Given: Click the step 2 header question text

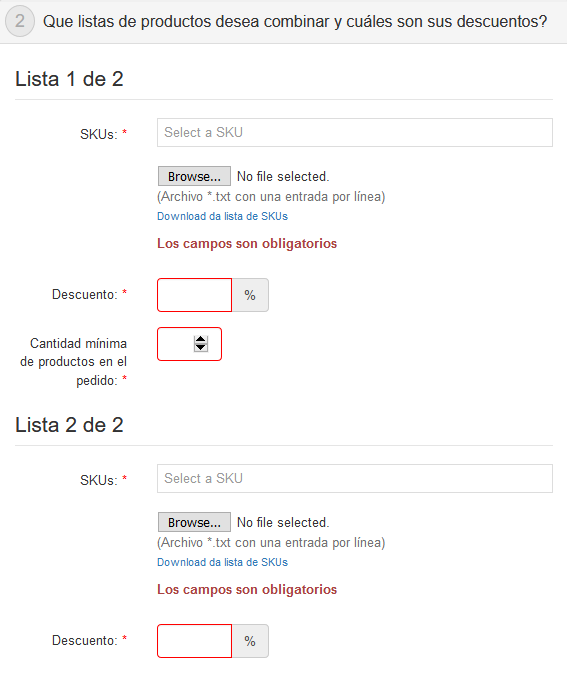Looking at the screenshot, I should pos(295,21).
